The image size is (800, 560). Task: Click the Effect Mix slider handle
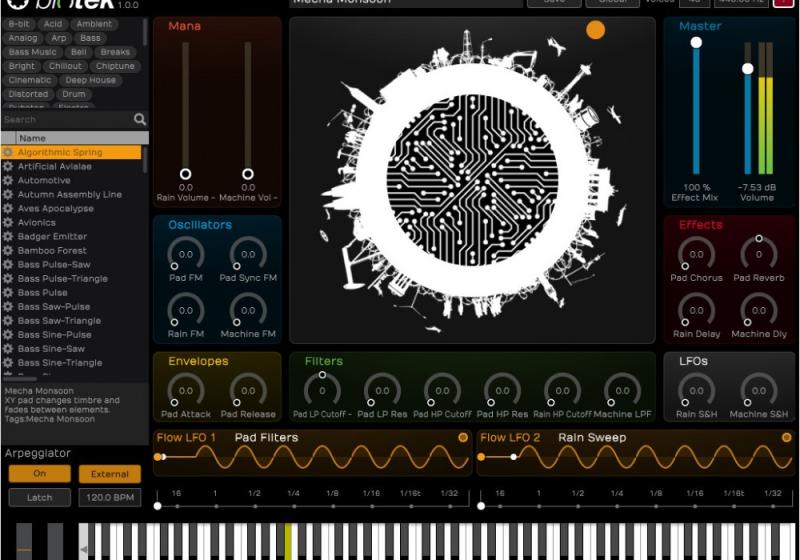point(696,43)
